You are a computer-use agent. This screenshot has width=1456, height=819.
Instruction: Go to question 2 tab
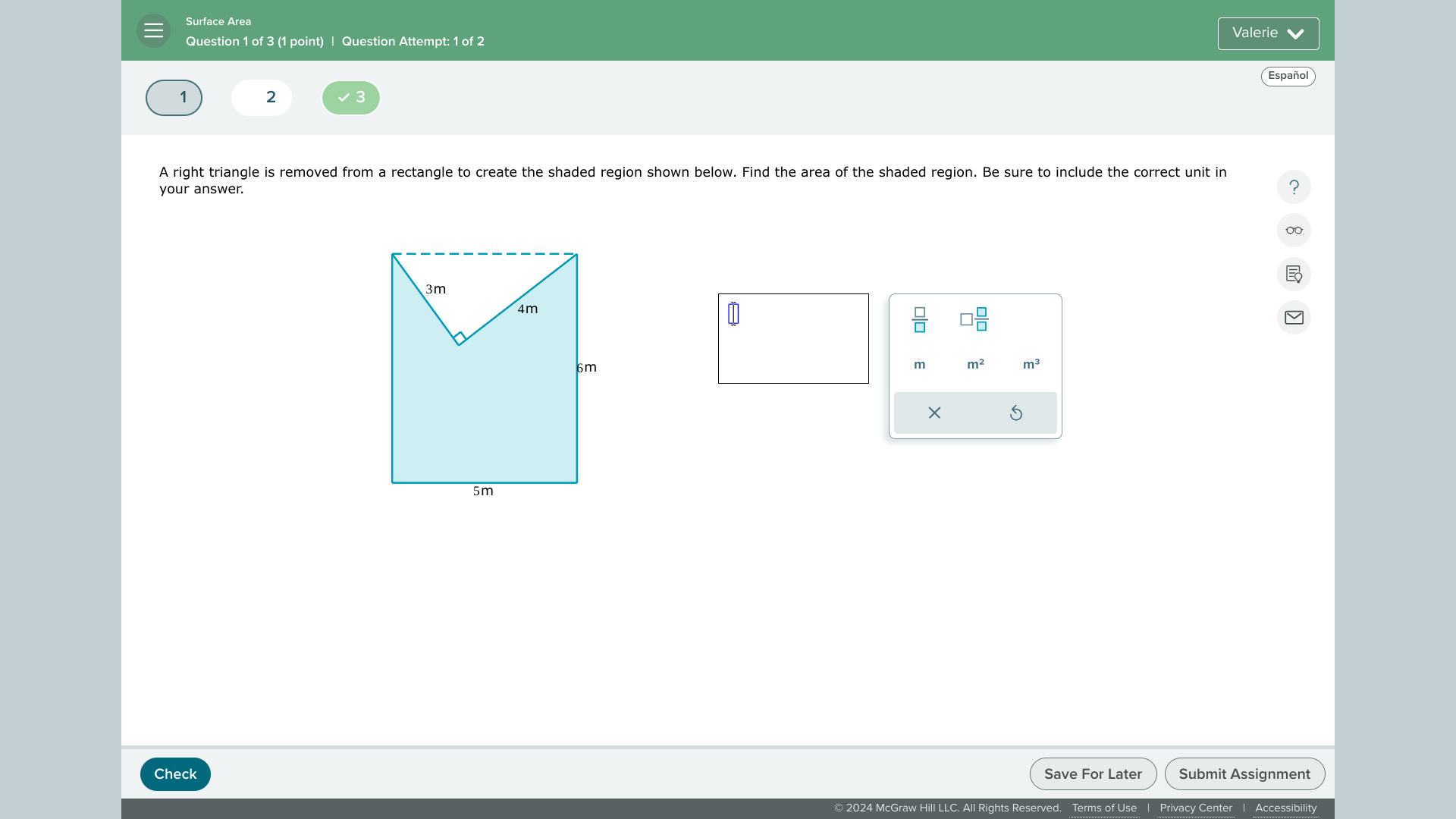pyautogui.click(x=262, y=98)
